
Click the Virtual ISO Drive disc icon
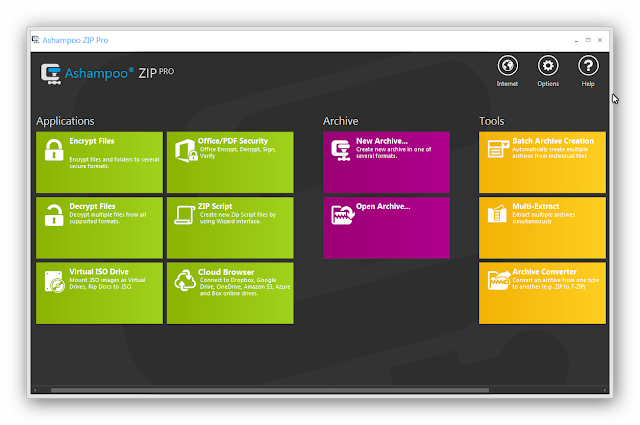click(x=55, y=282)
